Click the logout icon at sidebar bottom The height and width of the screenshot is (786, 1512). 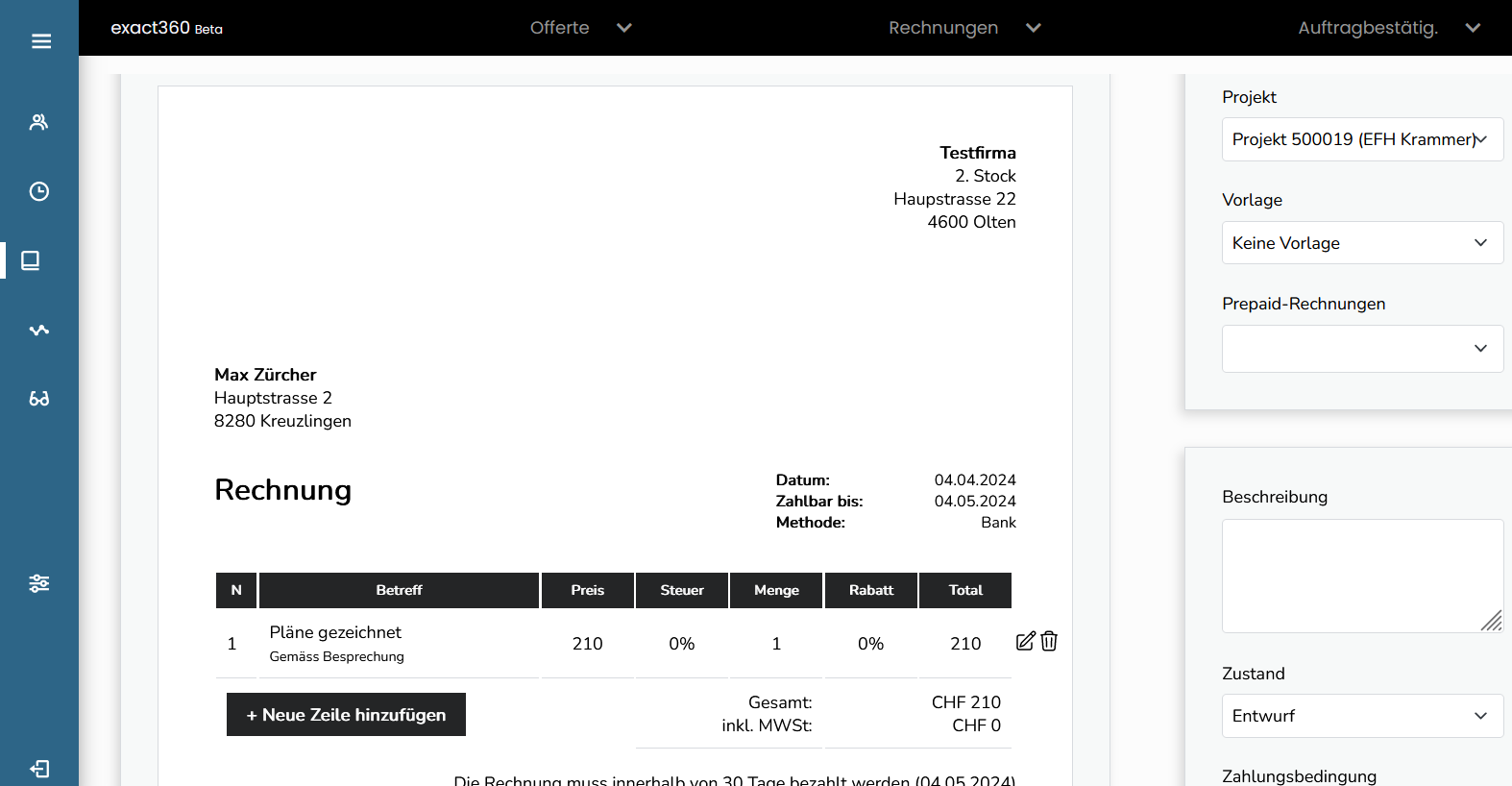point(38,769)
